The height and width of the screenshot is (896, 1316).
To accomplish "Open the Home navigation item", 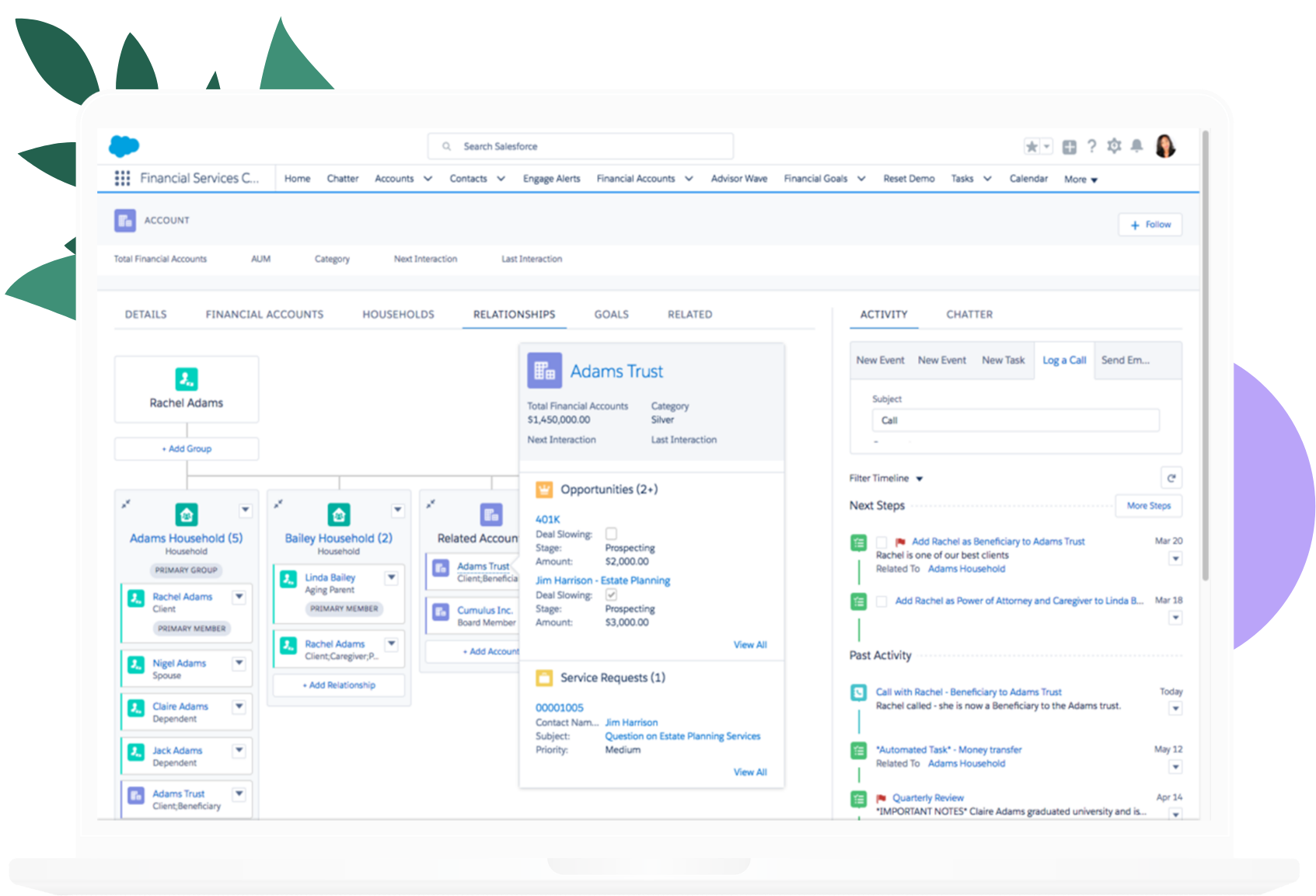I will 297,179.
